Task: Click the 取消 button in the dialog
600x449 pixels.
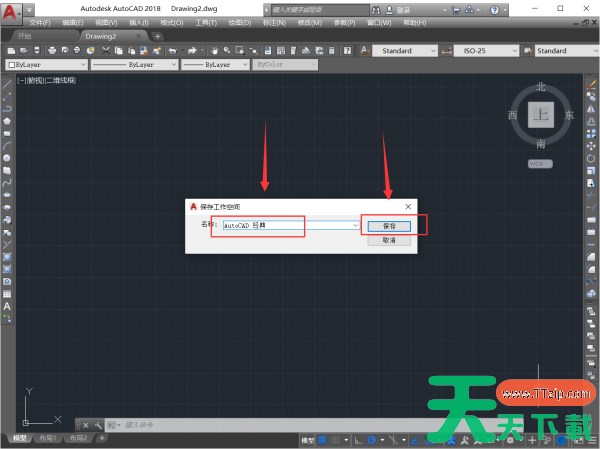Action: coord(389,241)
